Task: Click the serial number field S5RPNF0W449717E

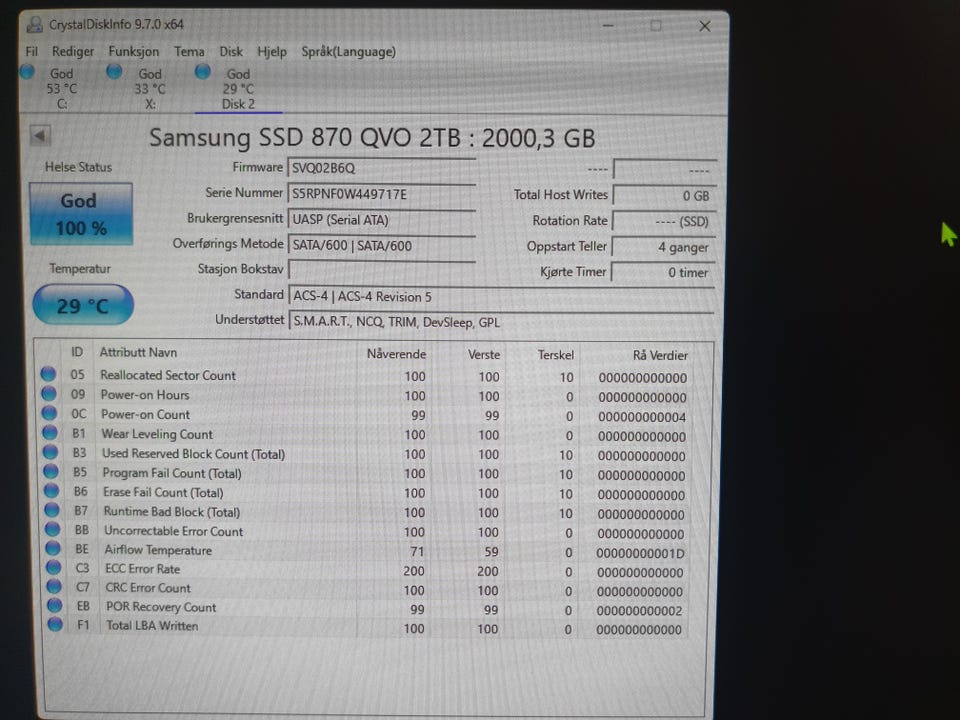Action: click(x=381, y=194)
